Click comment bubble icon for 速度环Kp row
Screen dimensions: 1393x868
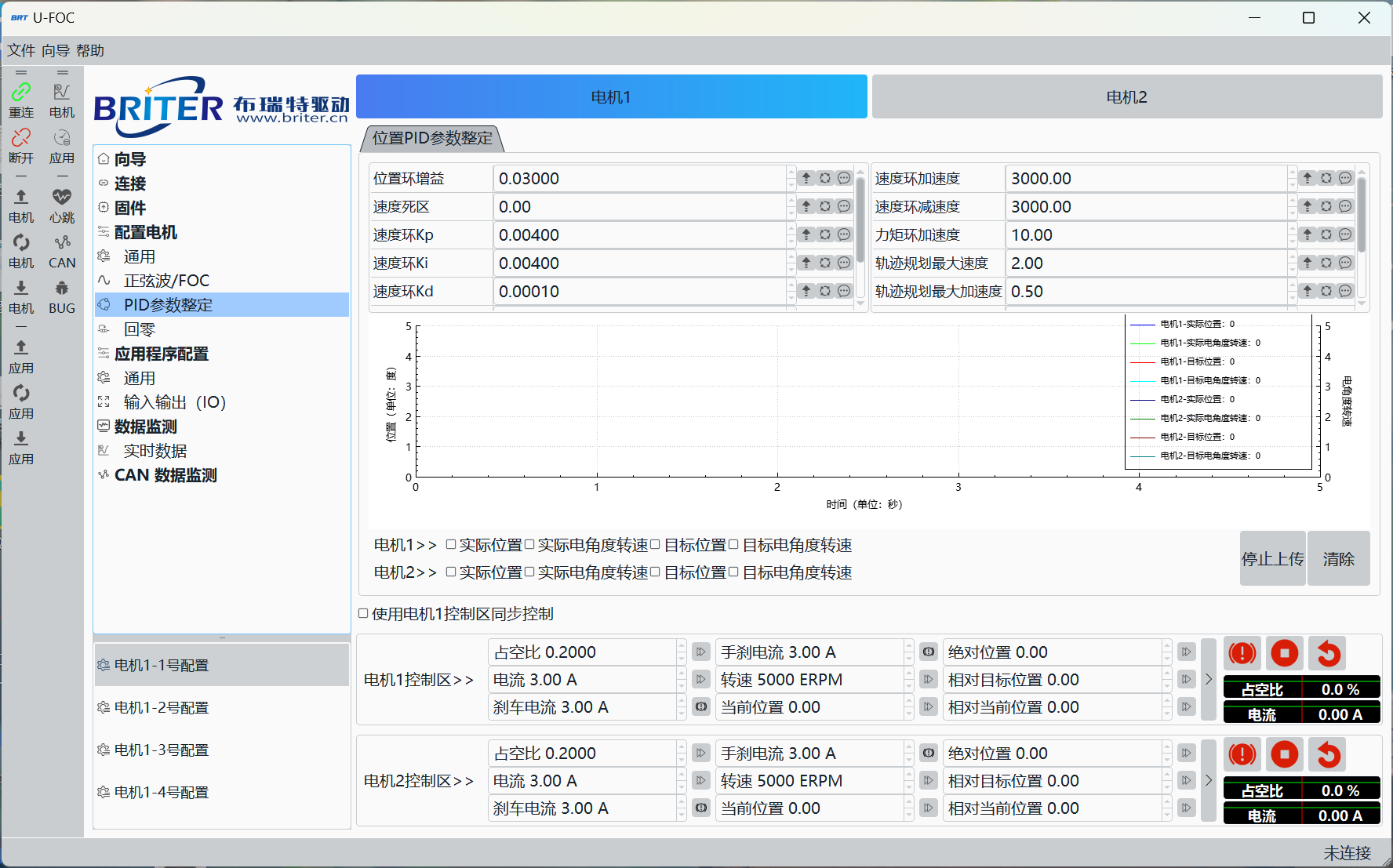[844, 234]
